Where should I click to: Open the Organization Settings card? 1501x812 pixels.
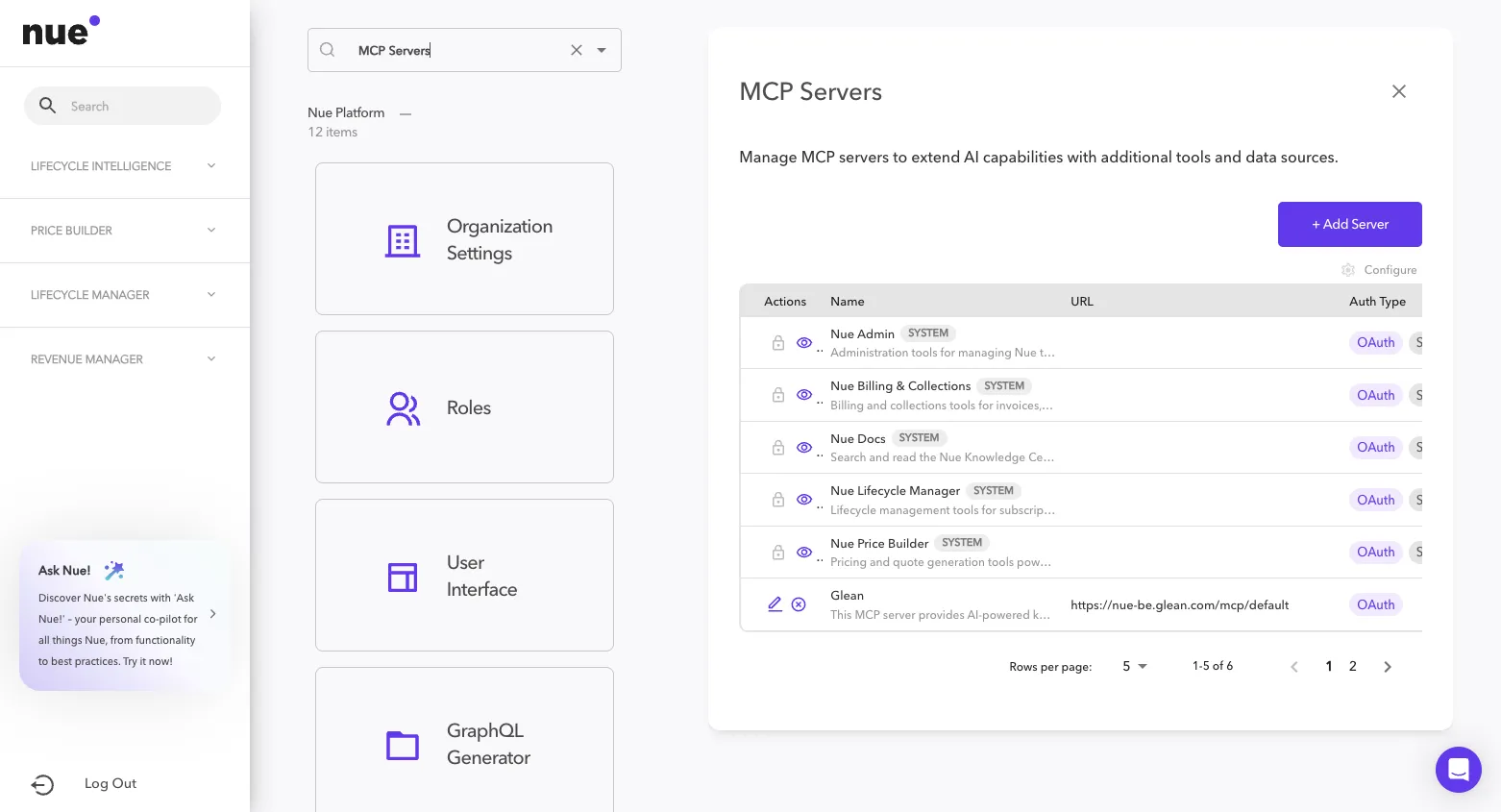(x=464, y=238)
